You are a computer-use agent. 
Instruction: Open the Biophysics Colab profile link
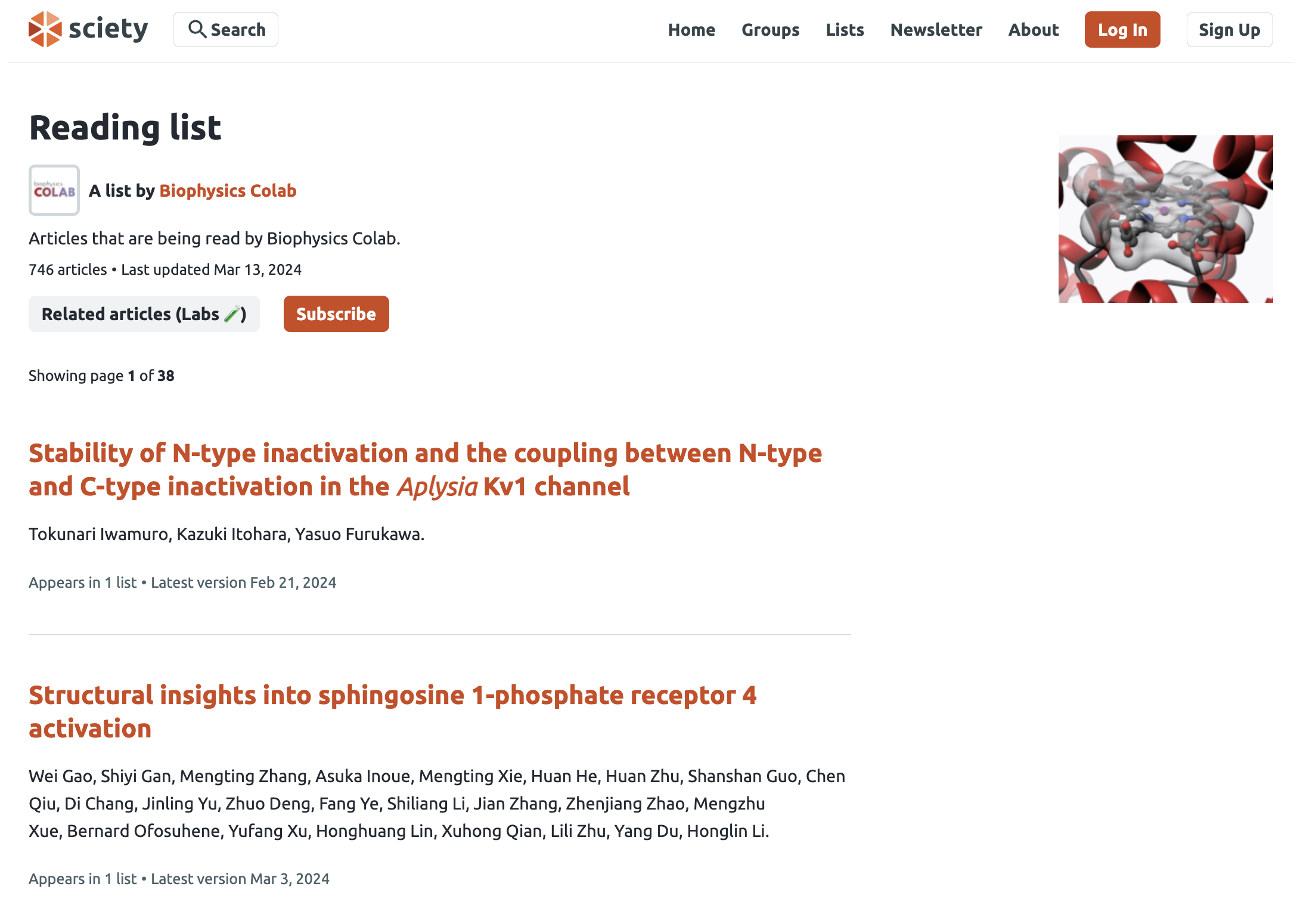tap(228, 190)
